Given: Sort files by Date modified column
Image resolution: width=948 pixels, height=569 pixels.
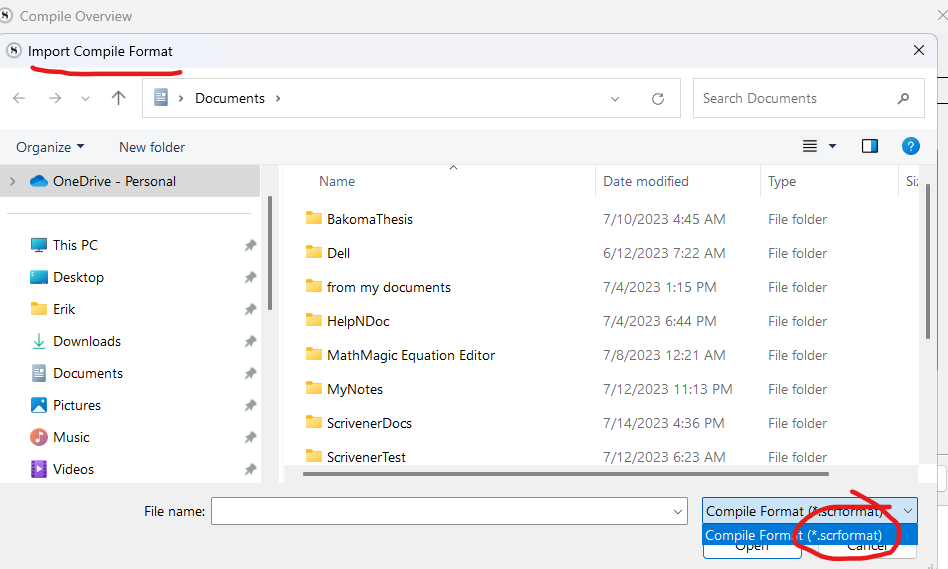Looking at the screenshot, I should pyautogui.click(x=645, y=181).
